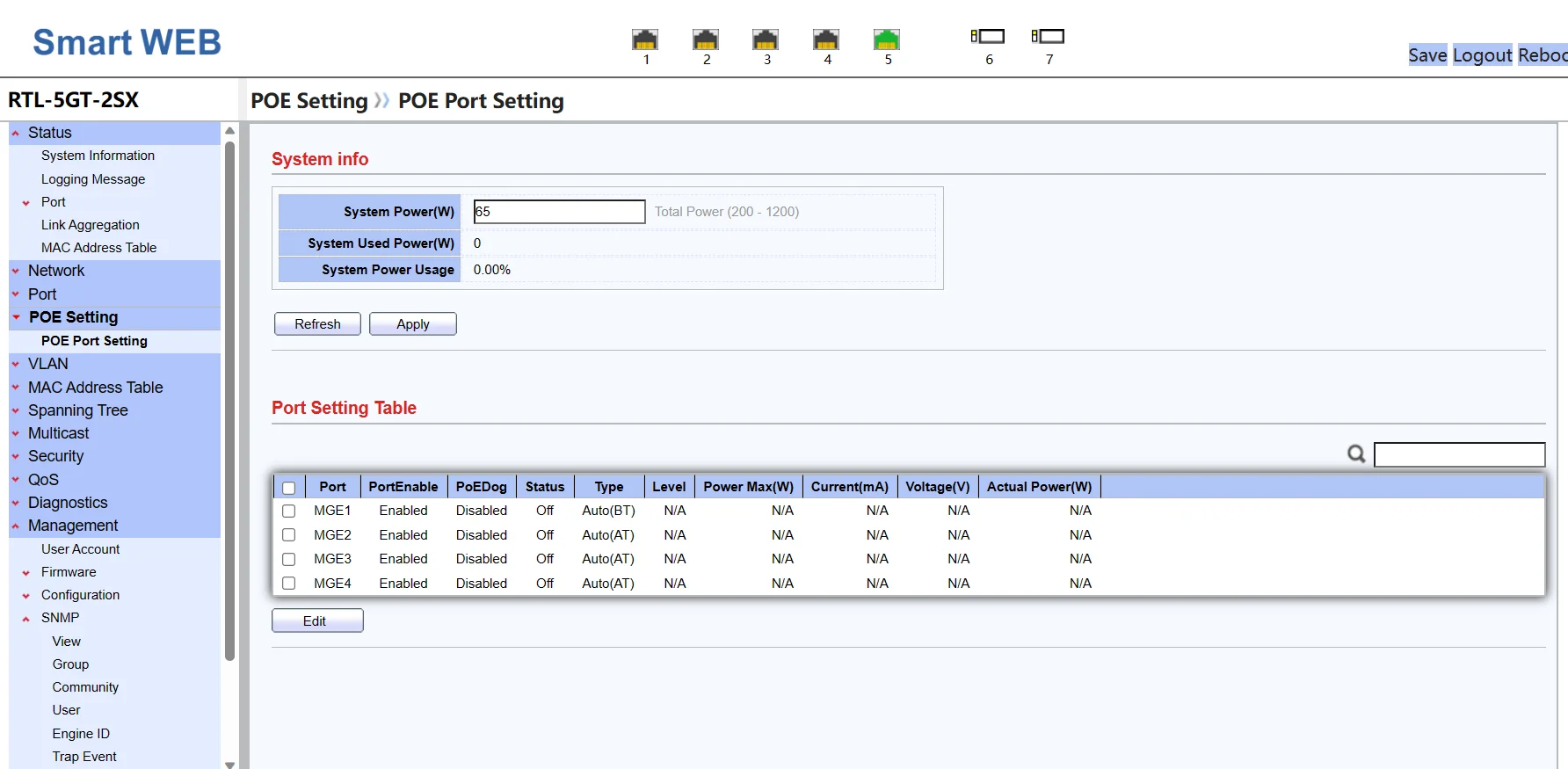This screenshot has height=769, width=1568.
Task: Select the MGE3 port checkbox
Action: tap(288, 559)
